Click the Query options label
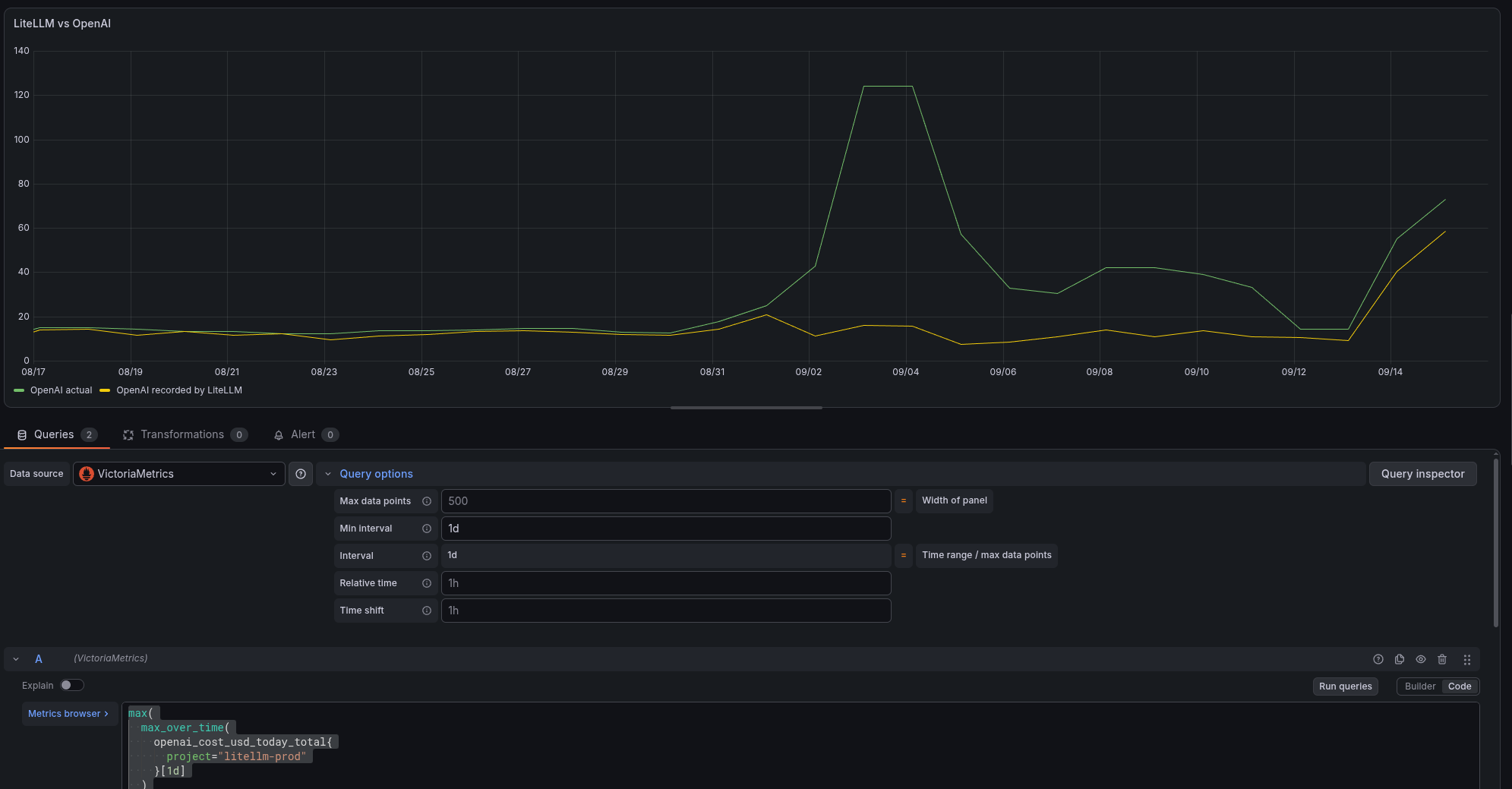Viewport: 1512px width, 789px height. (x=376, y=474)
